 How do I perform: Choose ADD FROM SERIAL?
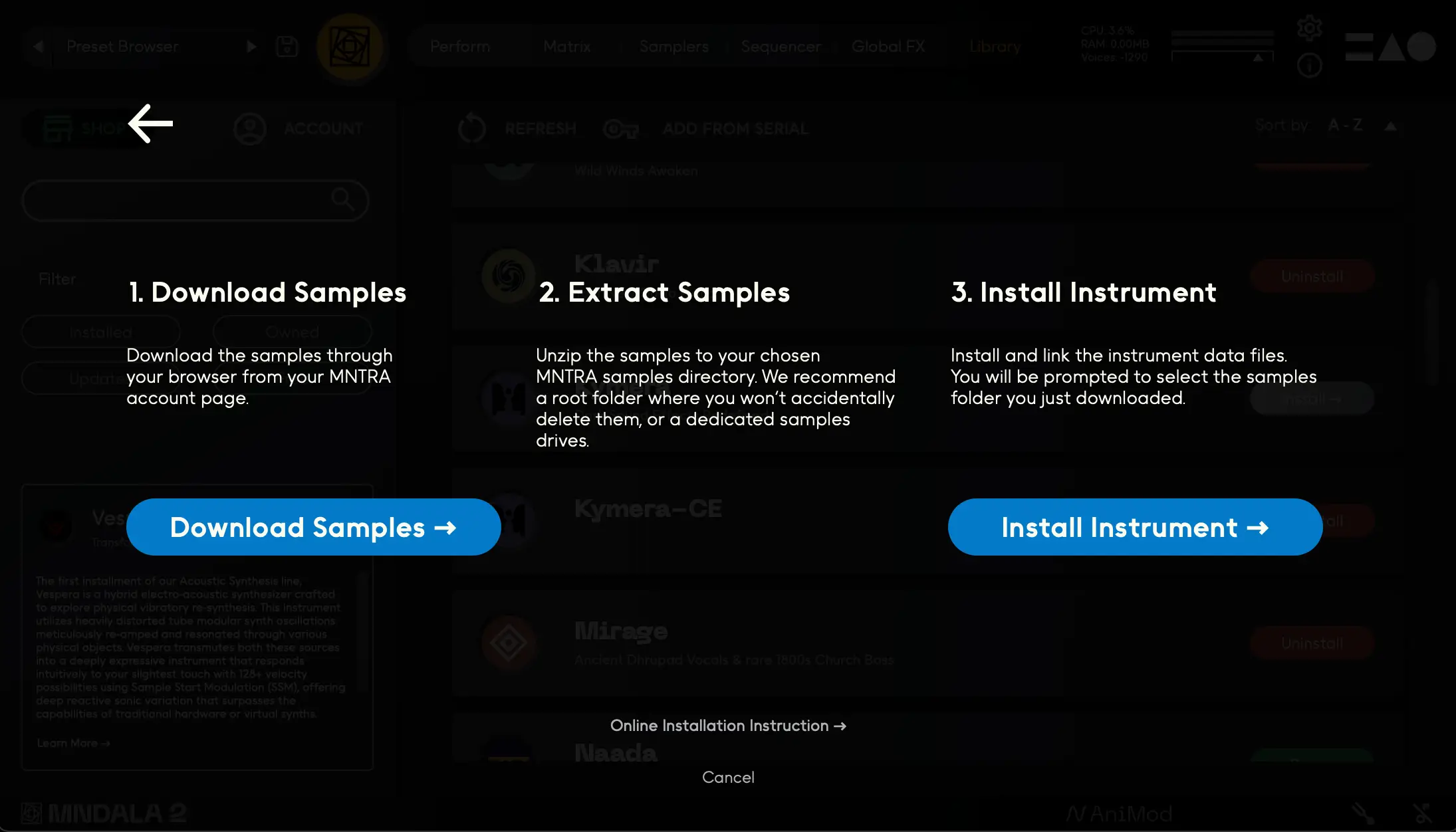[x=735, y=129]
